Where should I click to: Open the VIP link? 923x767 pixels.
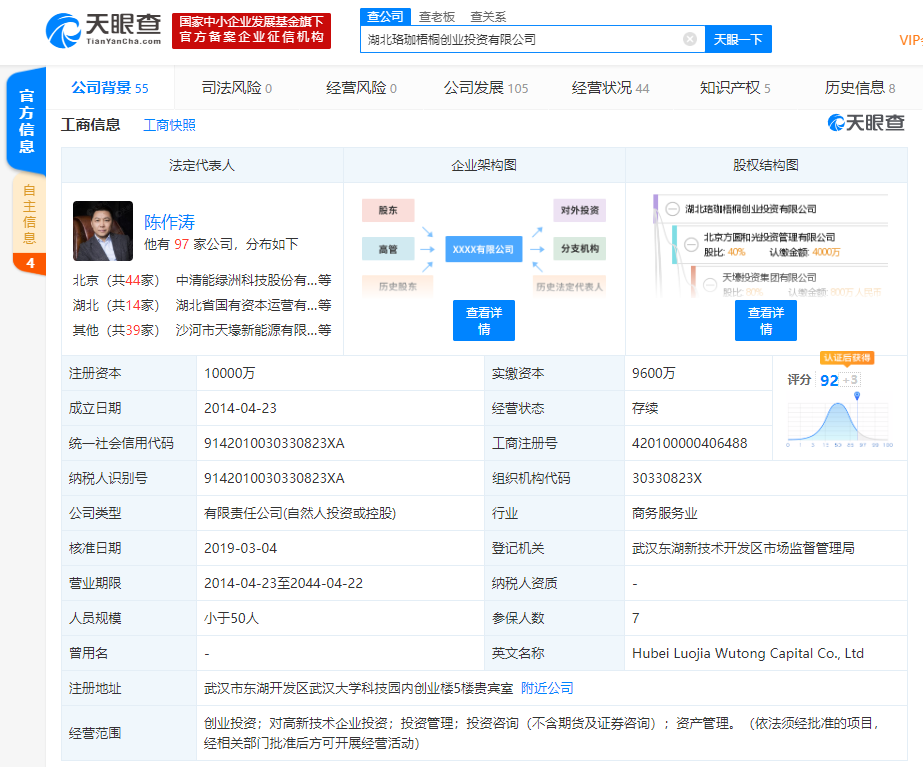911,40
